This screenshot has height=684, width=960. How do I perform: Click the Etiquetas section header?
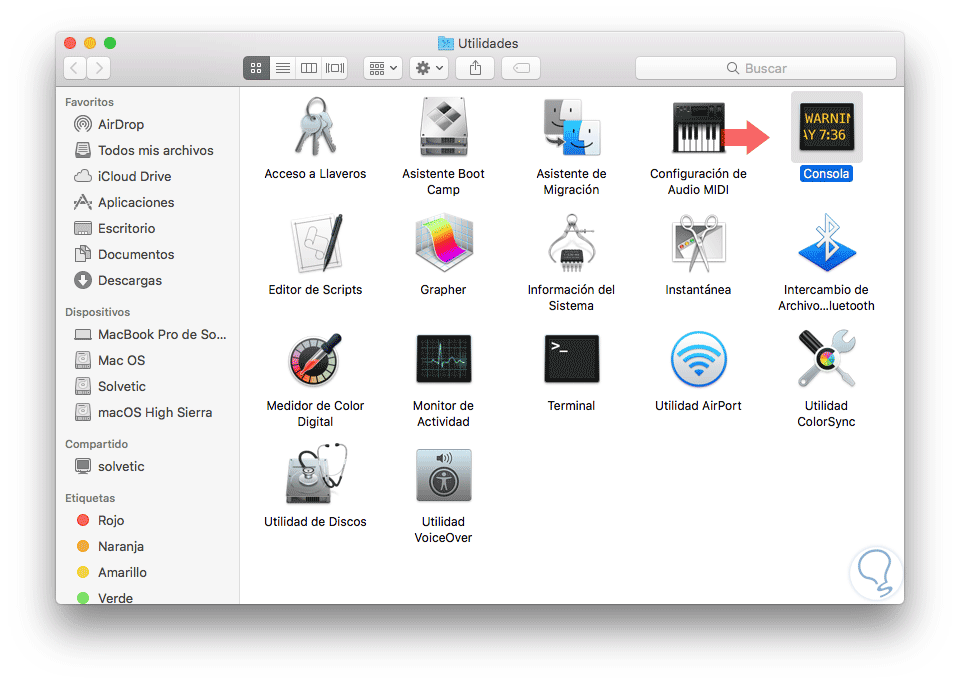[90, 498]
